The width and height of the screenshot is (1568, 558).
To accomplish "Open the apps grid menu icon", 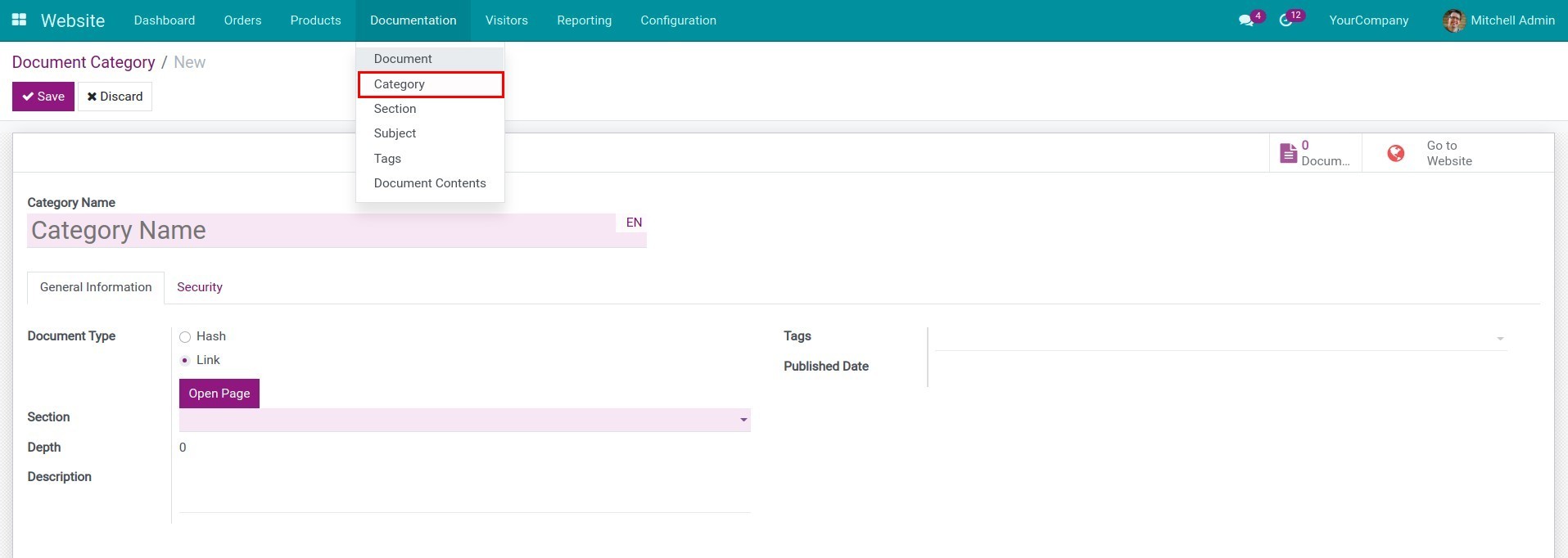I will pyautogui.click(x=19, y=20).
